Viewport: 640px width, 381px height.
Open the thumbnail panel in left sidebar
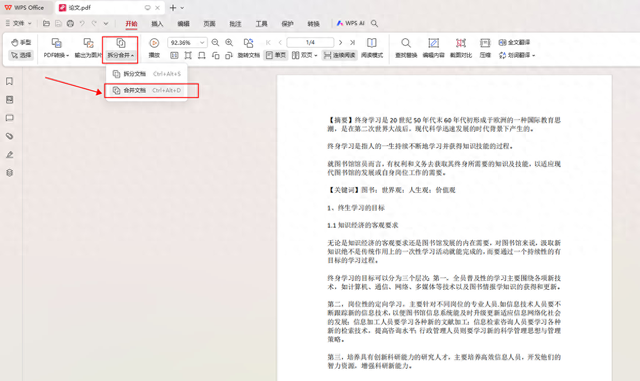[10, 100]
